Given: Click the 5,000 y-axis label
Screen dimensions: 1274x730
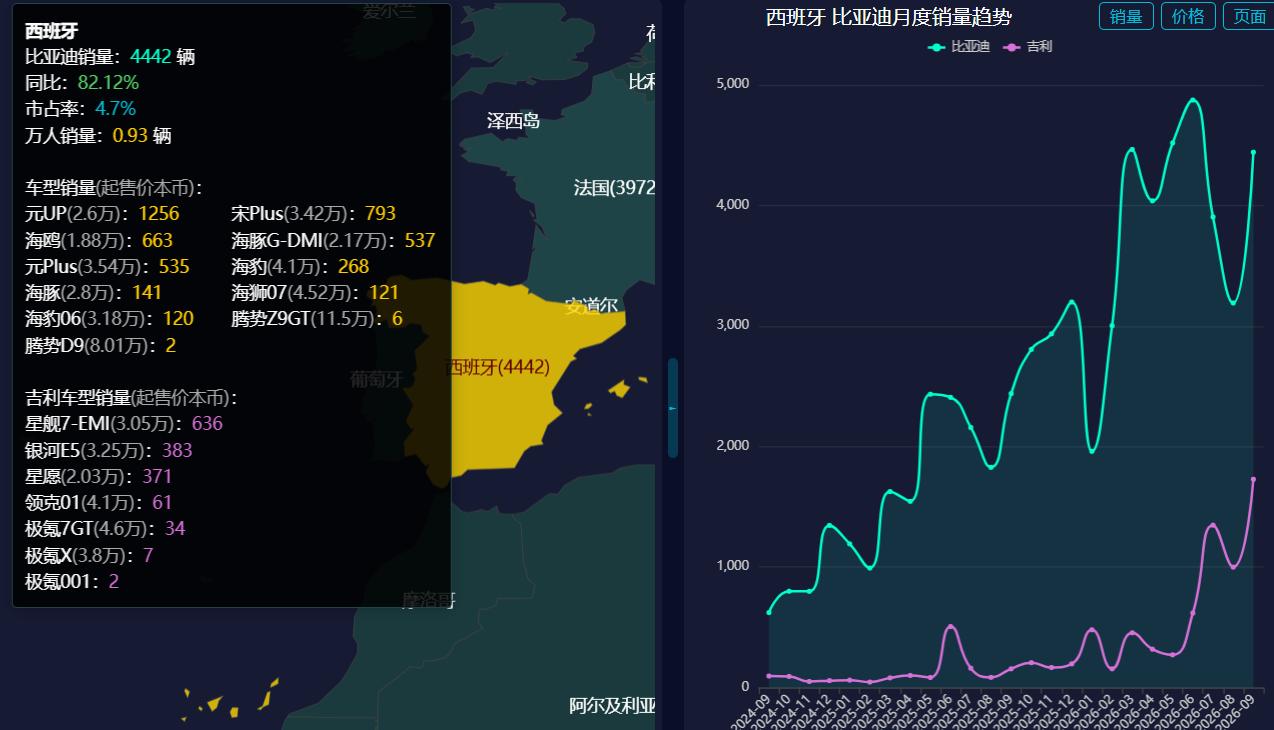Looking at the screenshot, I should tap(733, 84).
